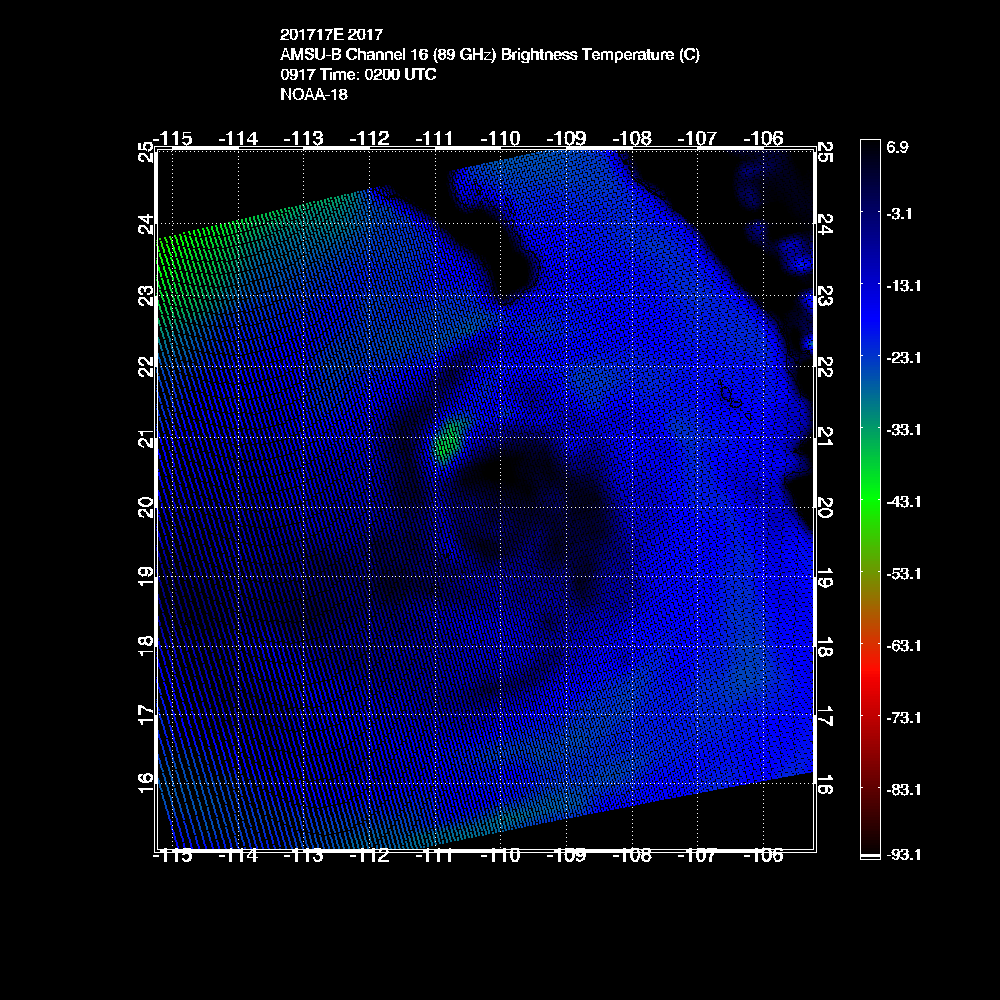Click the colorbar label "-73.1"

pyautogui.click(x=904, y=718)
